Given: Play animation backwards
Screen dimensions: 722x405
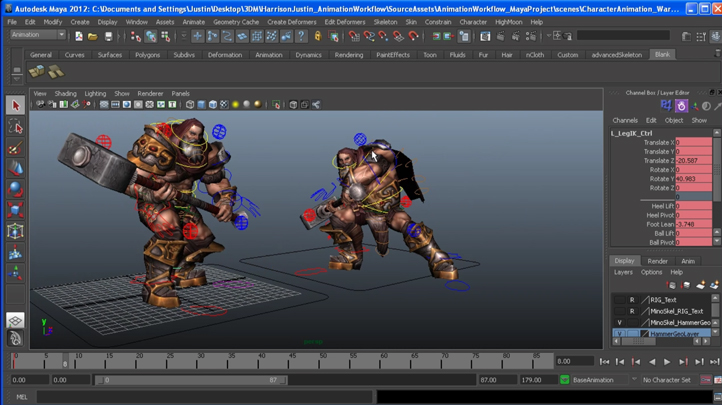Looking at the screenshot, I should tap(652, 362).
